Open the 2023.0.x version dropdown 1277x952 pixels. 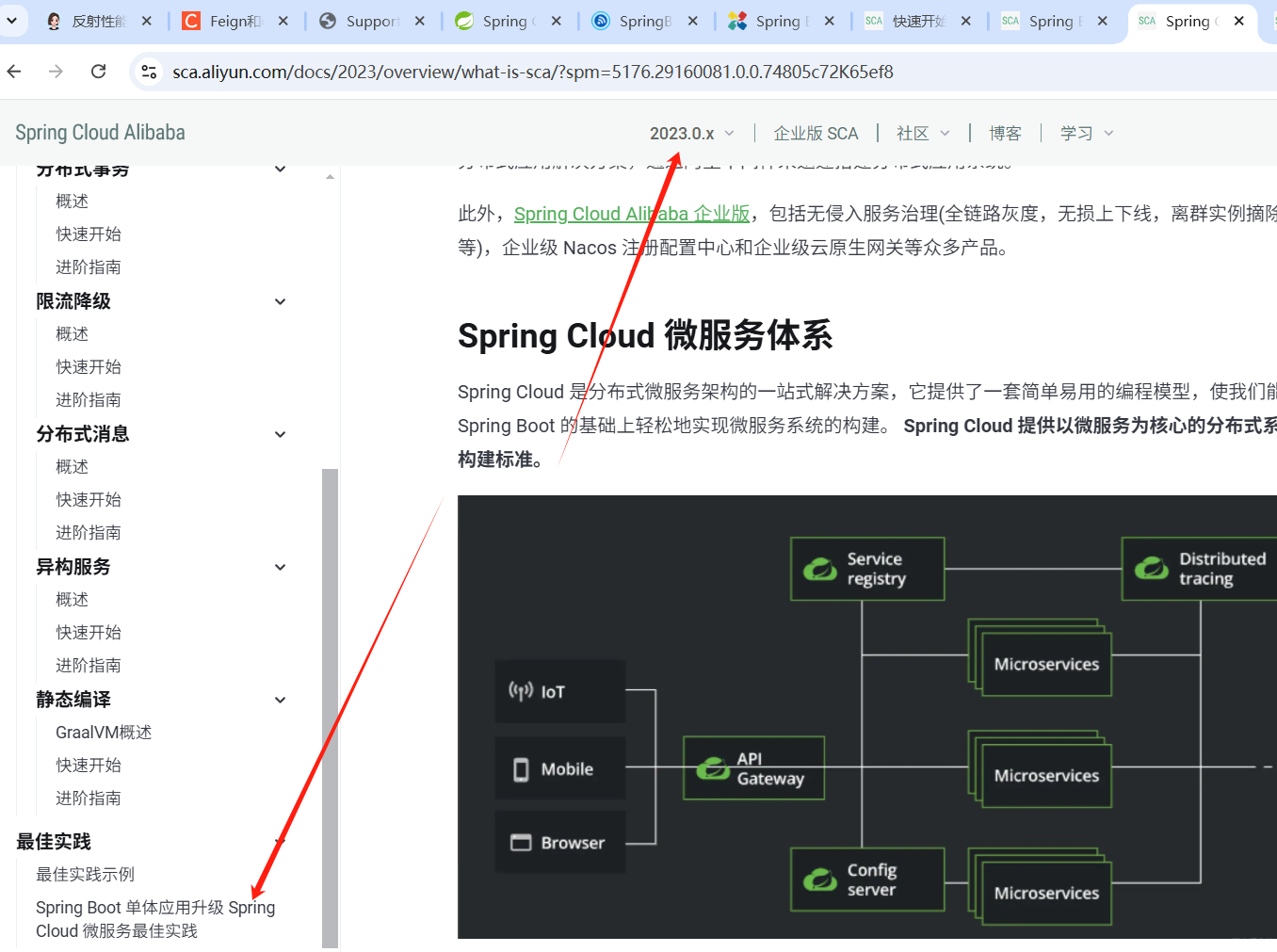point(691,134)
